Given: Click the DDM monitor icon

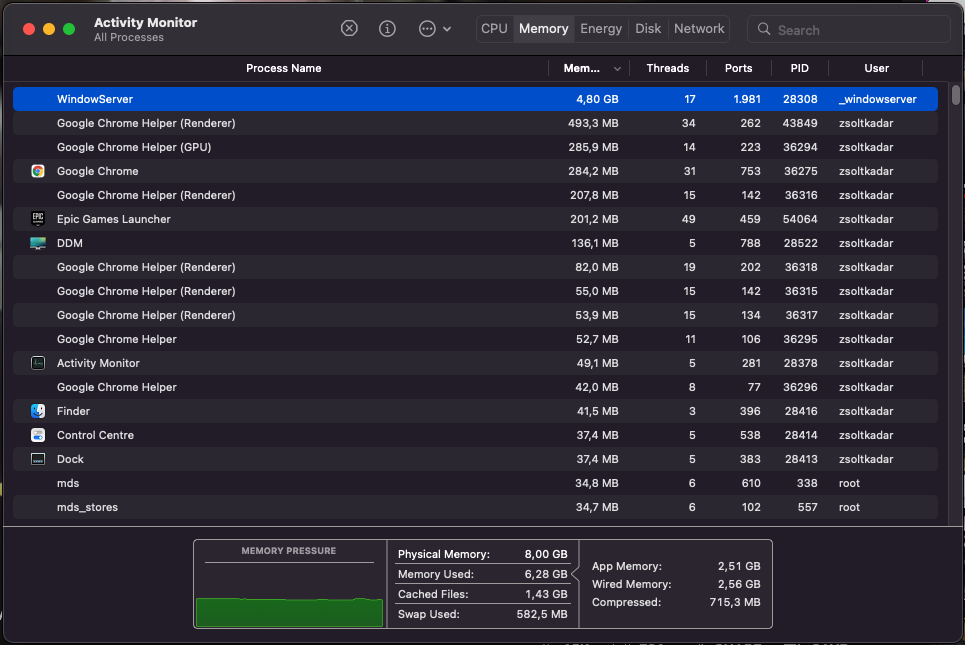Looking at the screenshot, I should click(38, 243).
